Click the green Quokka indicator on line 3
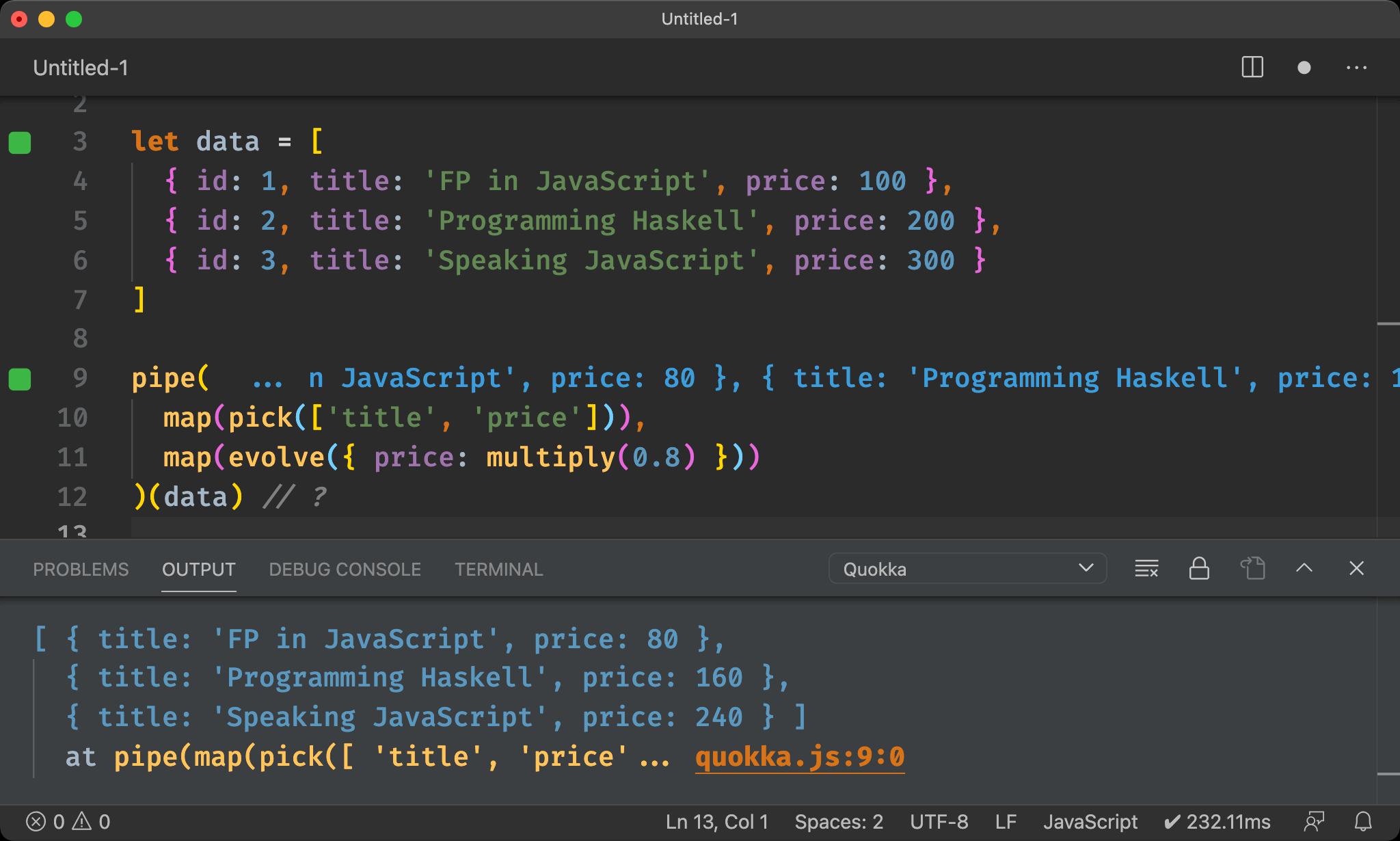The width and height of the screenshot is (1400, 841). [x=20, y=142]
